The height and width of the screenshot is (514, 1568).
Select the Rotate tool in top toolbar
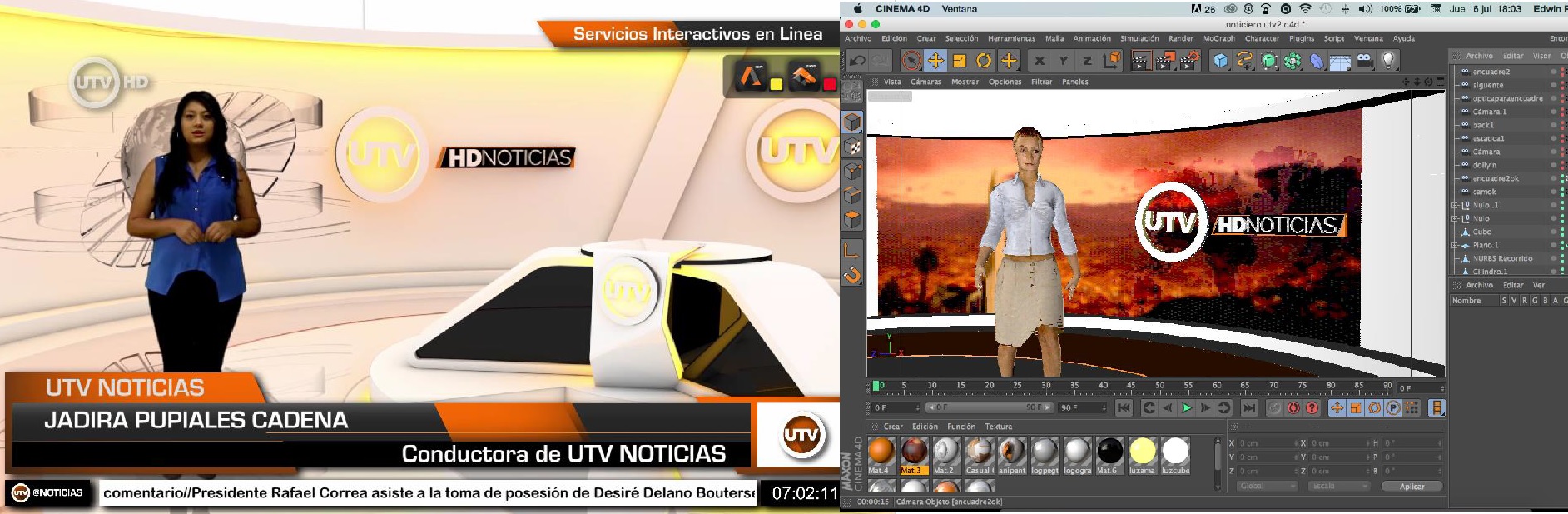point(984,60)
